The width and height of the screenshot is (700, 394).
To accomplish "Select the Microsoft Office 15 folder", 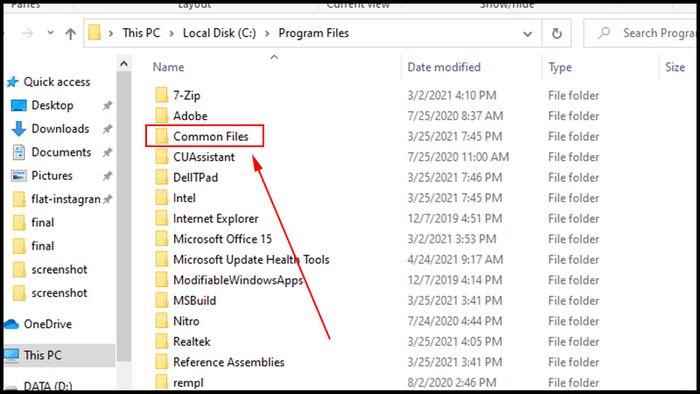I will (222, 239).
